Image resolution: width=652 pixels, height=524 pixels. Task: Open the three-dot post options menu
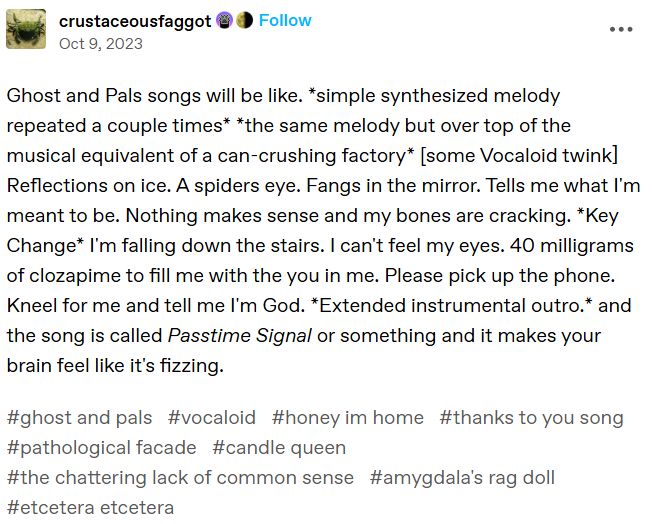pos(621,29)
